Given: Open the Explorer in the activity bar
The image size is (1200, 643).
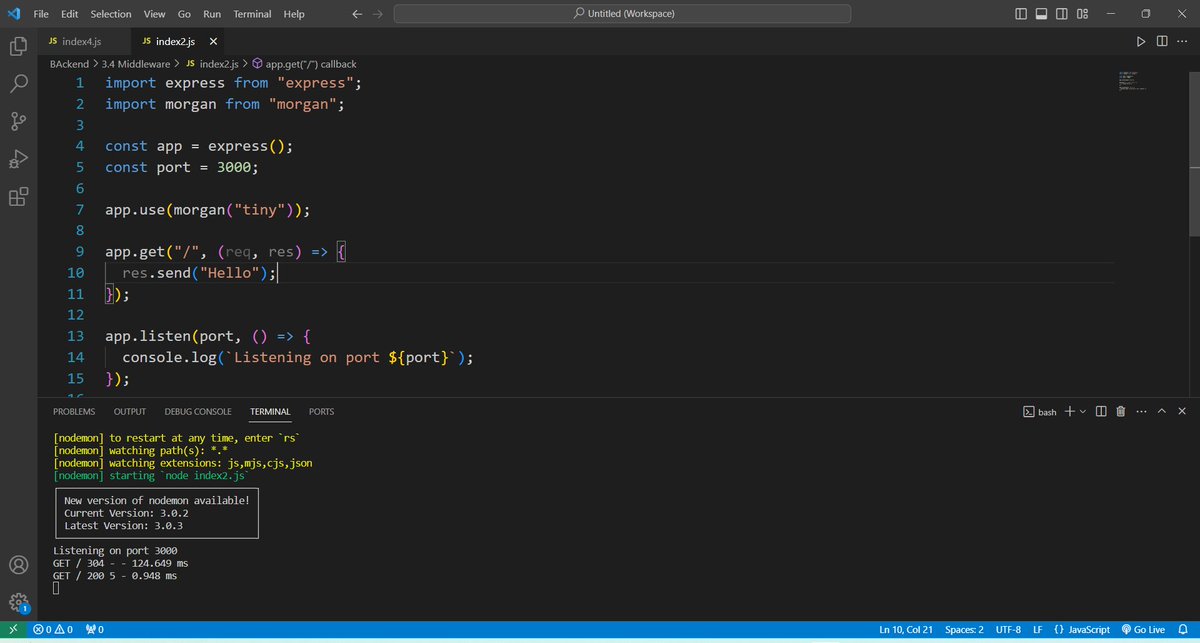Looking at the screenshot, I should (x=18, y=46).
